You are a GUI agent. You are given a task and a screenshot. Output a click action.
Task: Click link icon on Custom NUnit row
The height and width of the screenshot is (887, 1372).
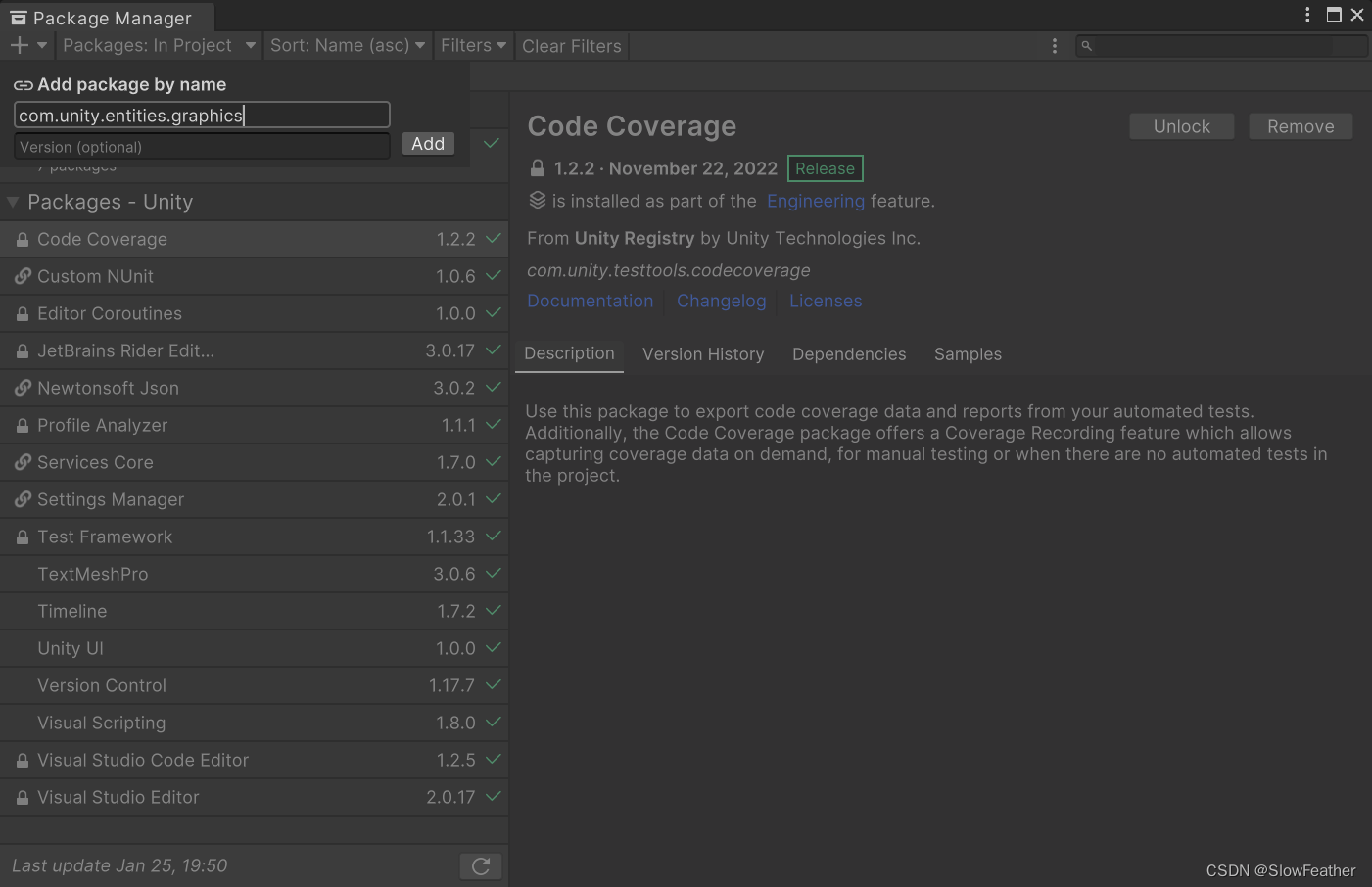(x=23, y=276)
